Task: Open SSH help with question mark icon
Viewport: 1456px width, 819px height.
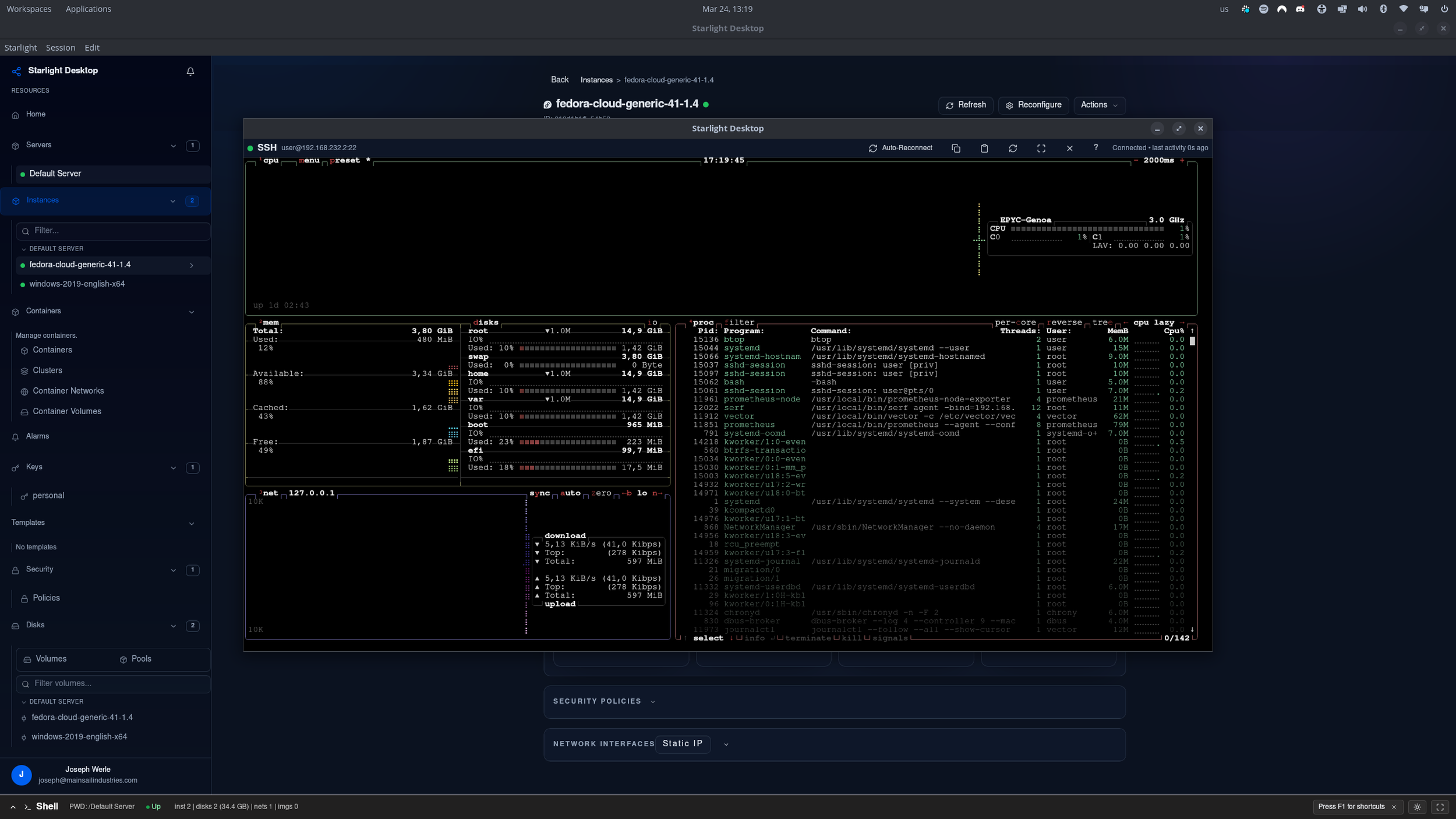Action: [1095, 148]
